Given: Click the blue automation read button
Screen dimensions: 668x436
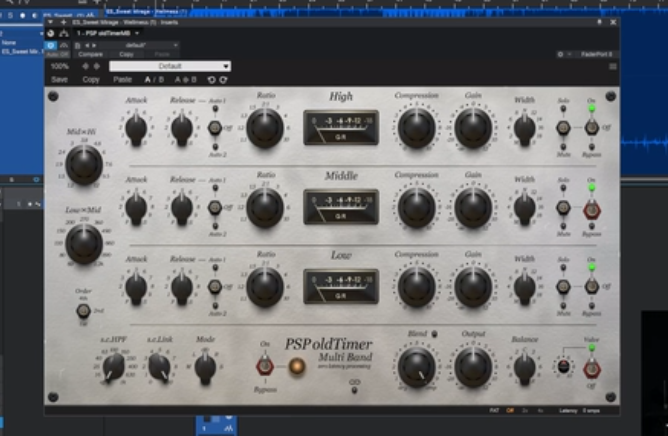Looking at the screenshot, I should pyautogui.click(x=51, y=45).
